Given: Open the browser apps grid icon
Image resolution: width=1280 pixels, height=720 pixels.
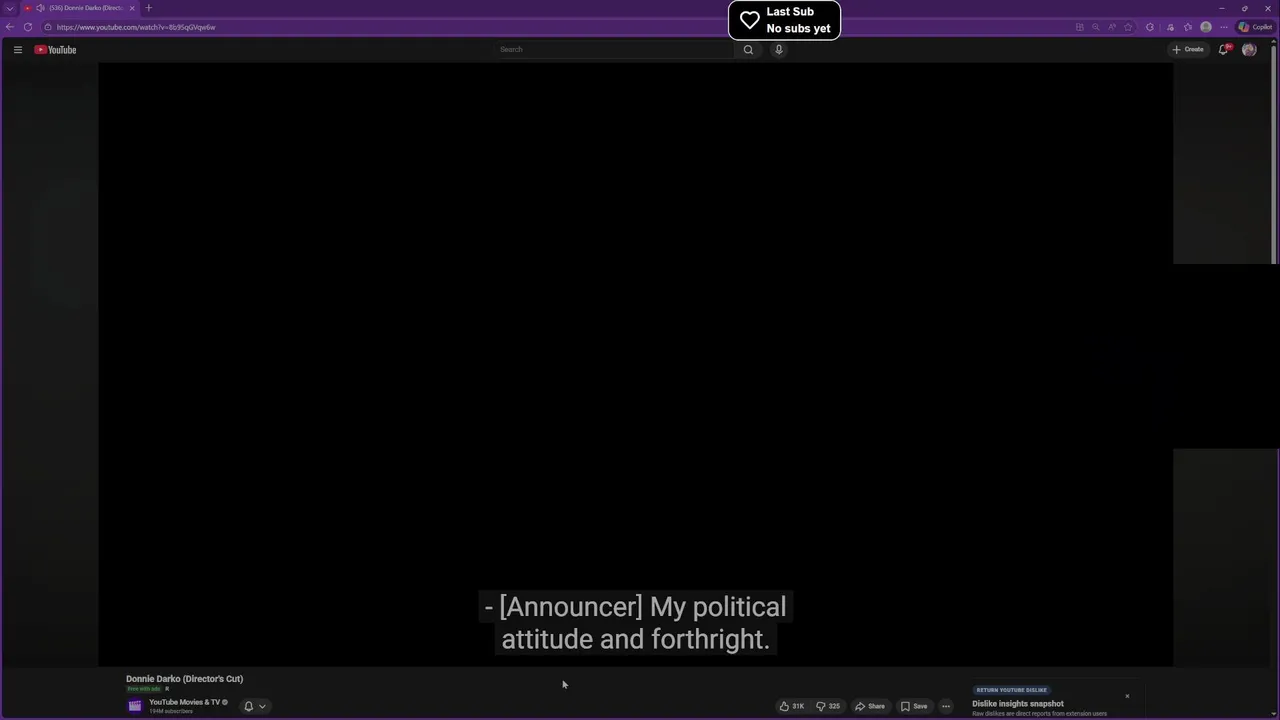Looking at the screenshot, I should tap(1079, 27).
